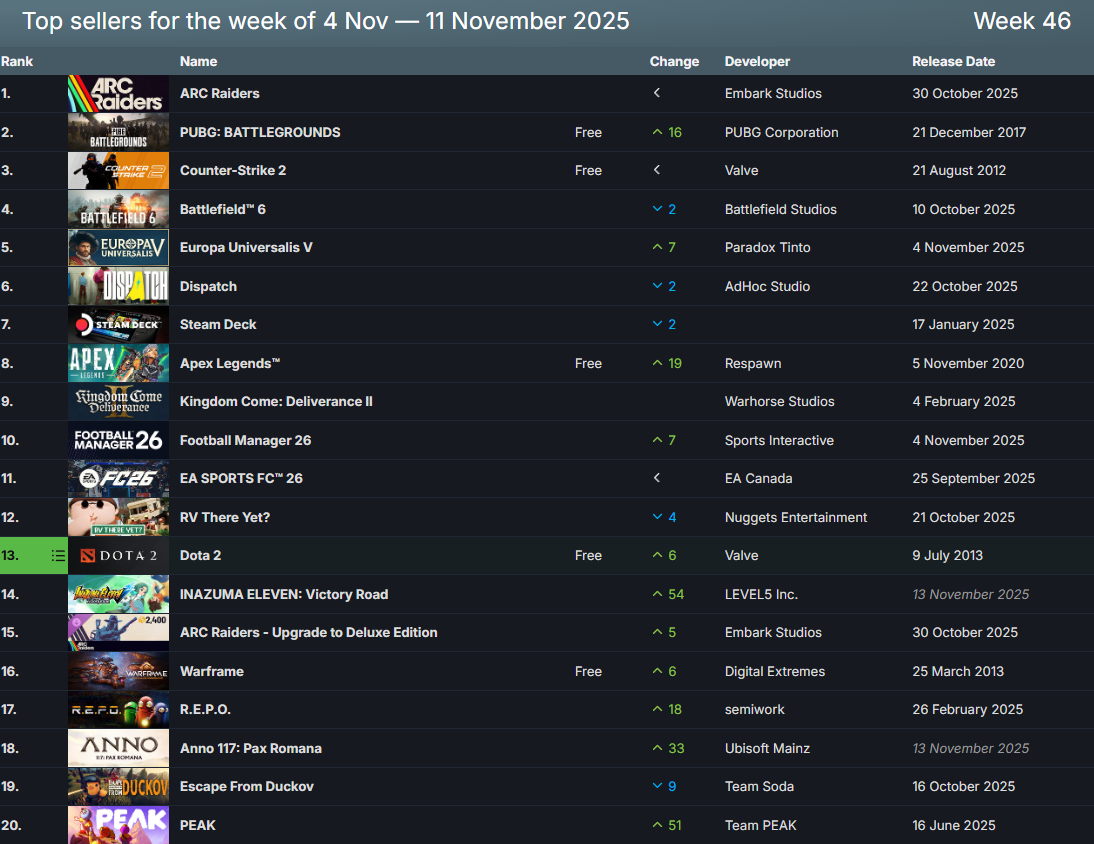Click the EA SPORTS FC 26 thumbnail

coord(118,479)
